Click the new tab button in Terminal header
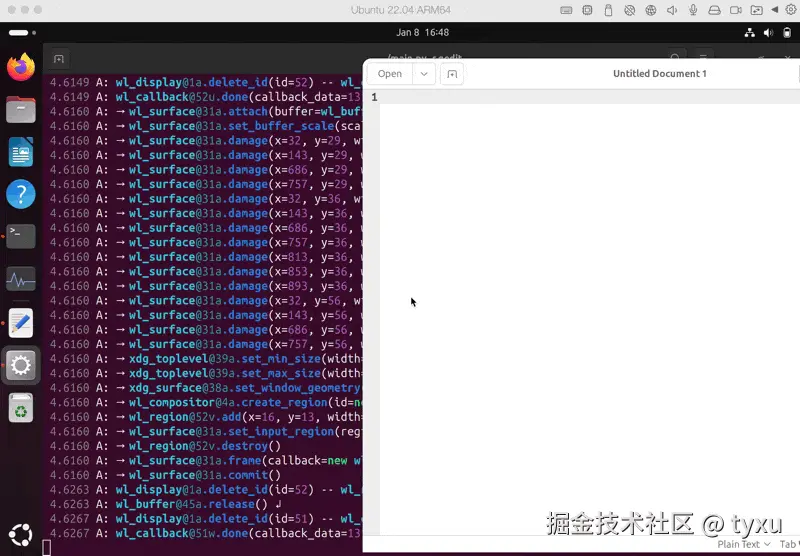 point(59,59)
